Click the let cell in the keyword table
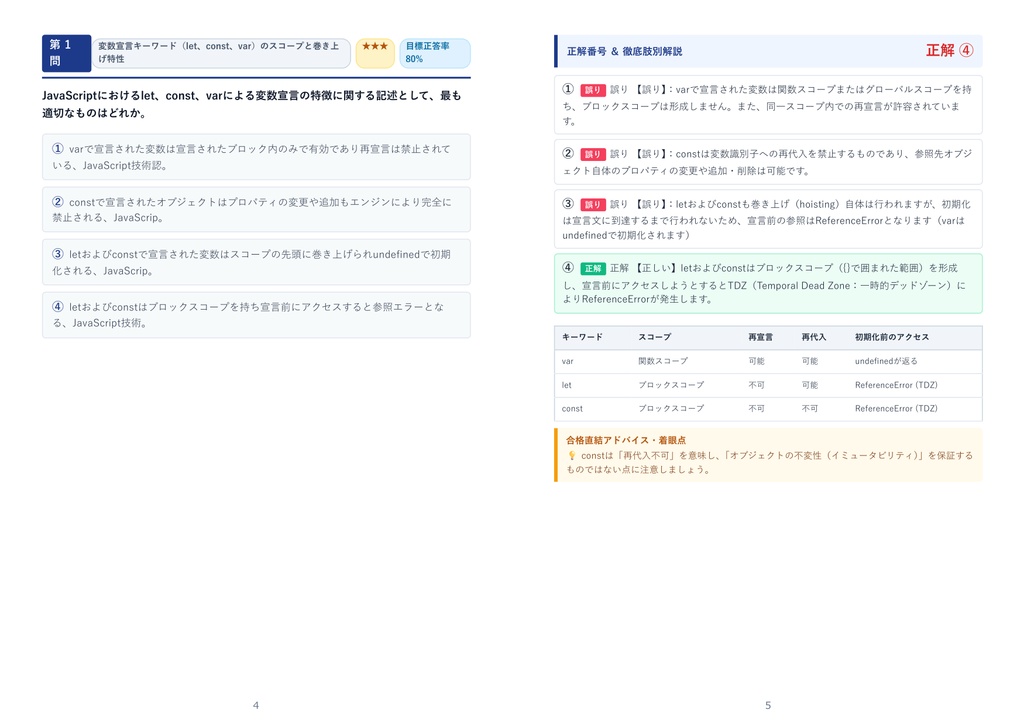The image size is (1024, 727). click(566, 385)
